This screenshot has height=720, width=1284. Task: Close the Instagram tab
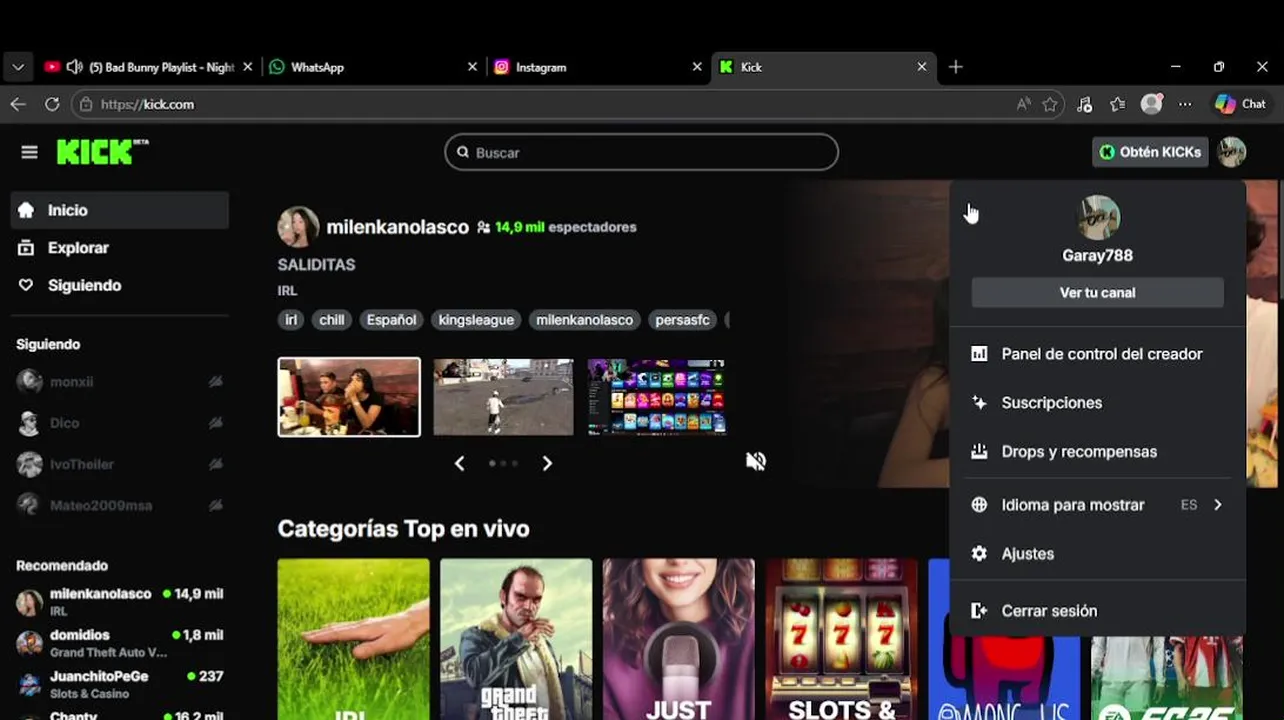(x=697, y=67)
